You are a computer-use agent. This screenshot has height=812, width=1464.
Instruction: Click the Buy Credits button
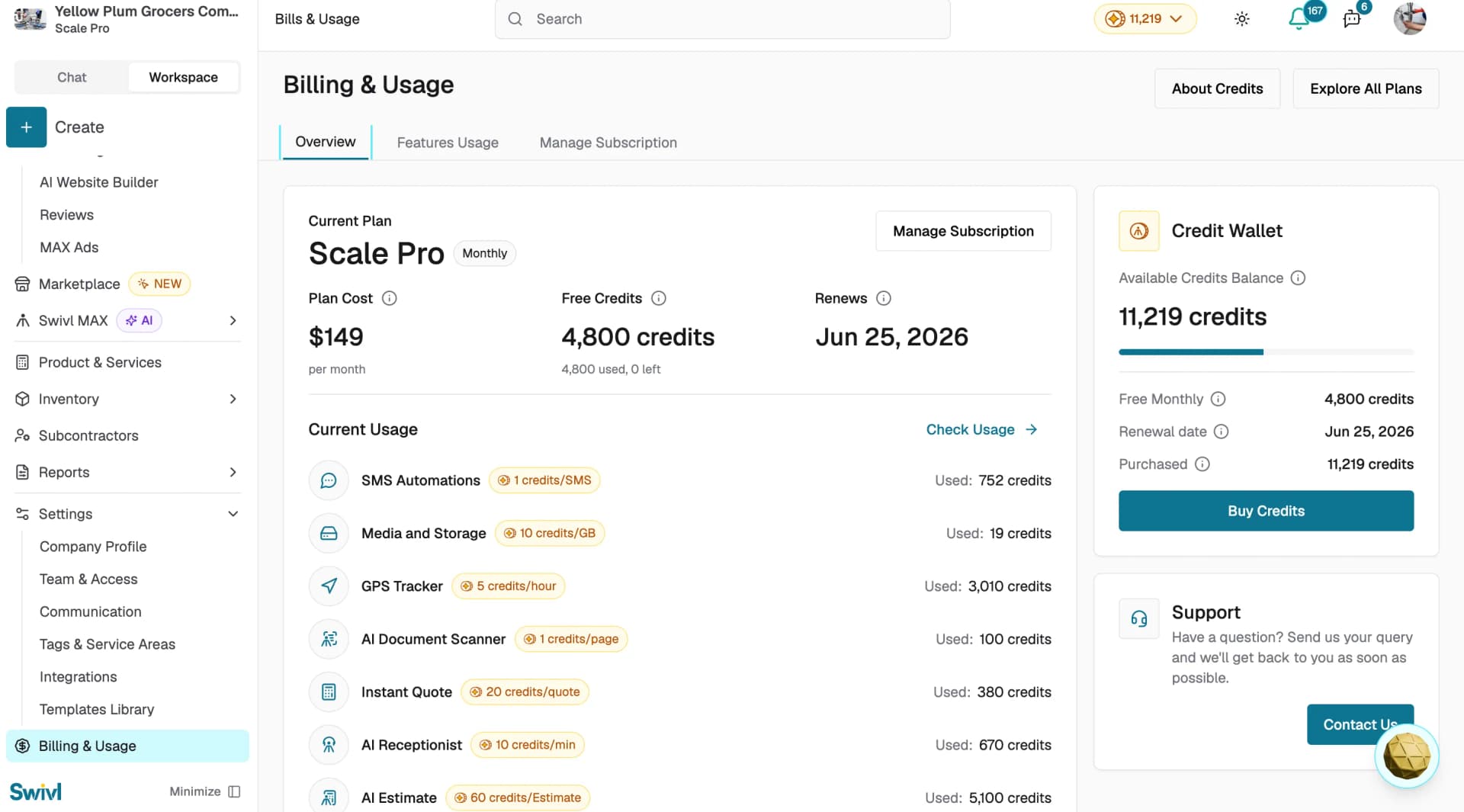tap(1266, 511)
